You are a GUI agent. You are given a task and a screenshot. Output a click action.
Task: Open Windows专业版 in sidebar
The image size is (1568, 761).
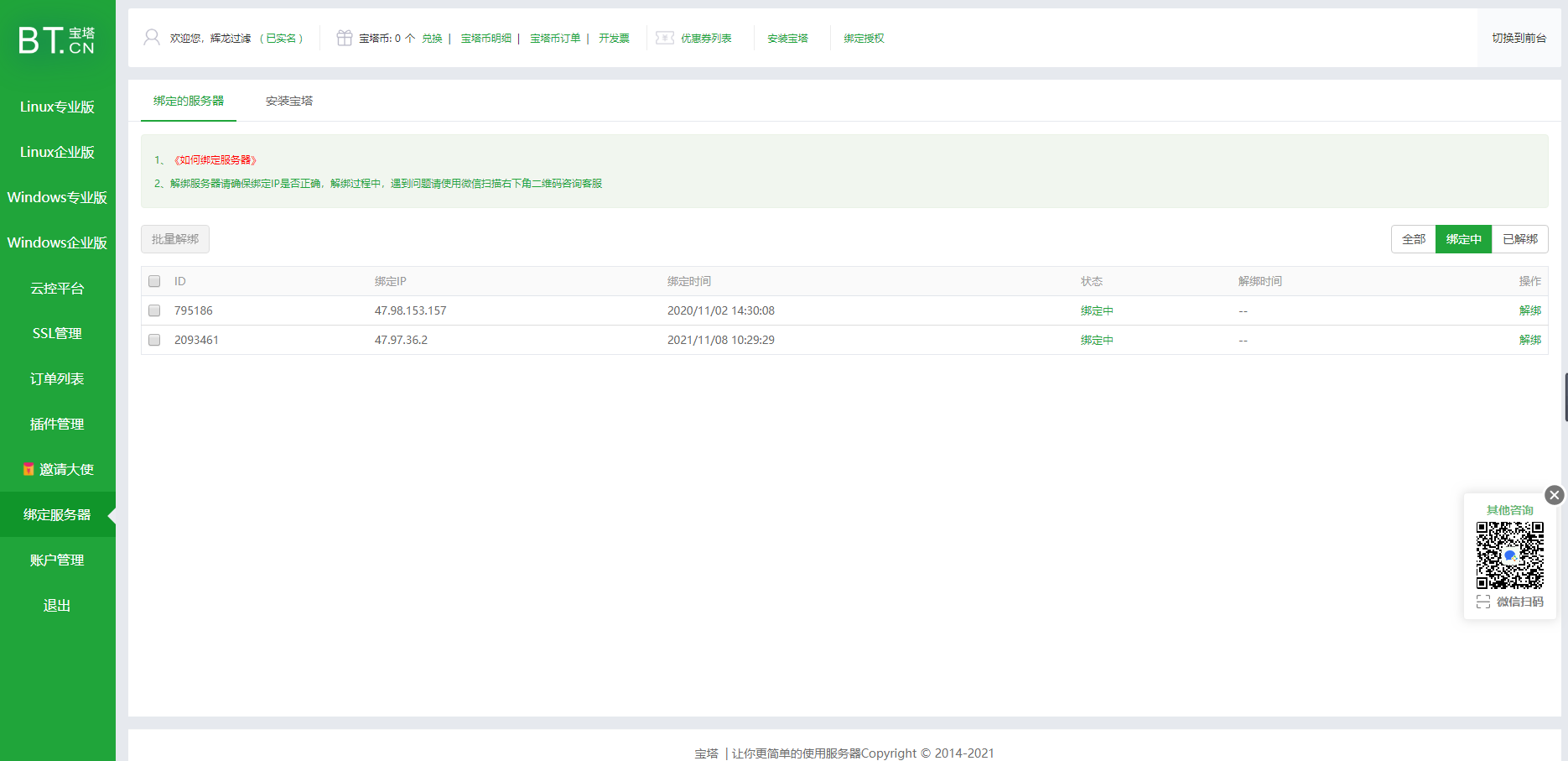click(x=57, y=197)
